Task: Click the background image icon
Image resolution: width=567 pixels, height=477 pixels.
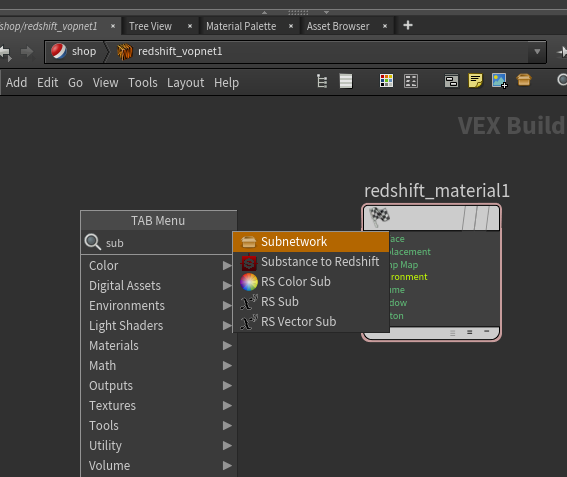Action: (499, 81)
